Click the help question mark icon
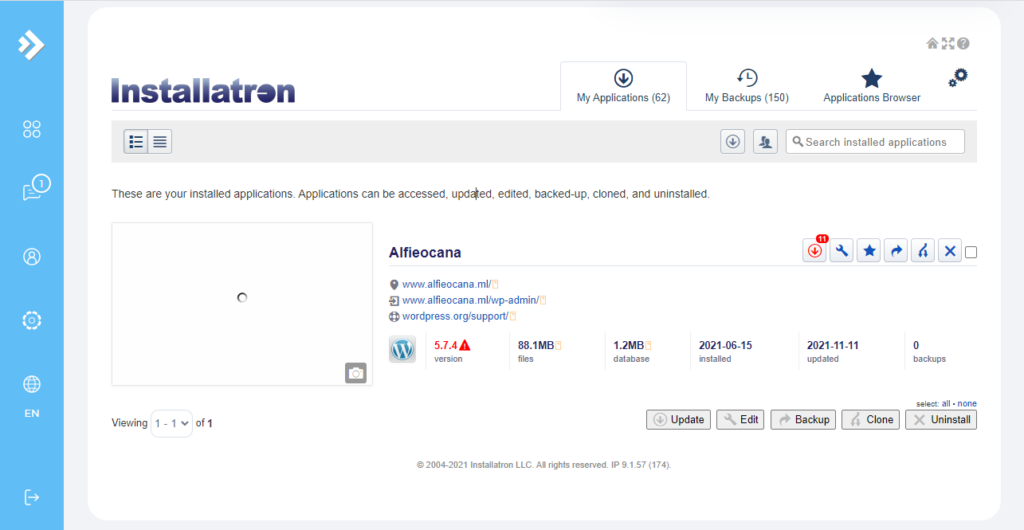1024x530 pixels. 963,44
